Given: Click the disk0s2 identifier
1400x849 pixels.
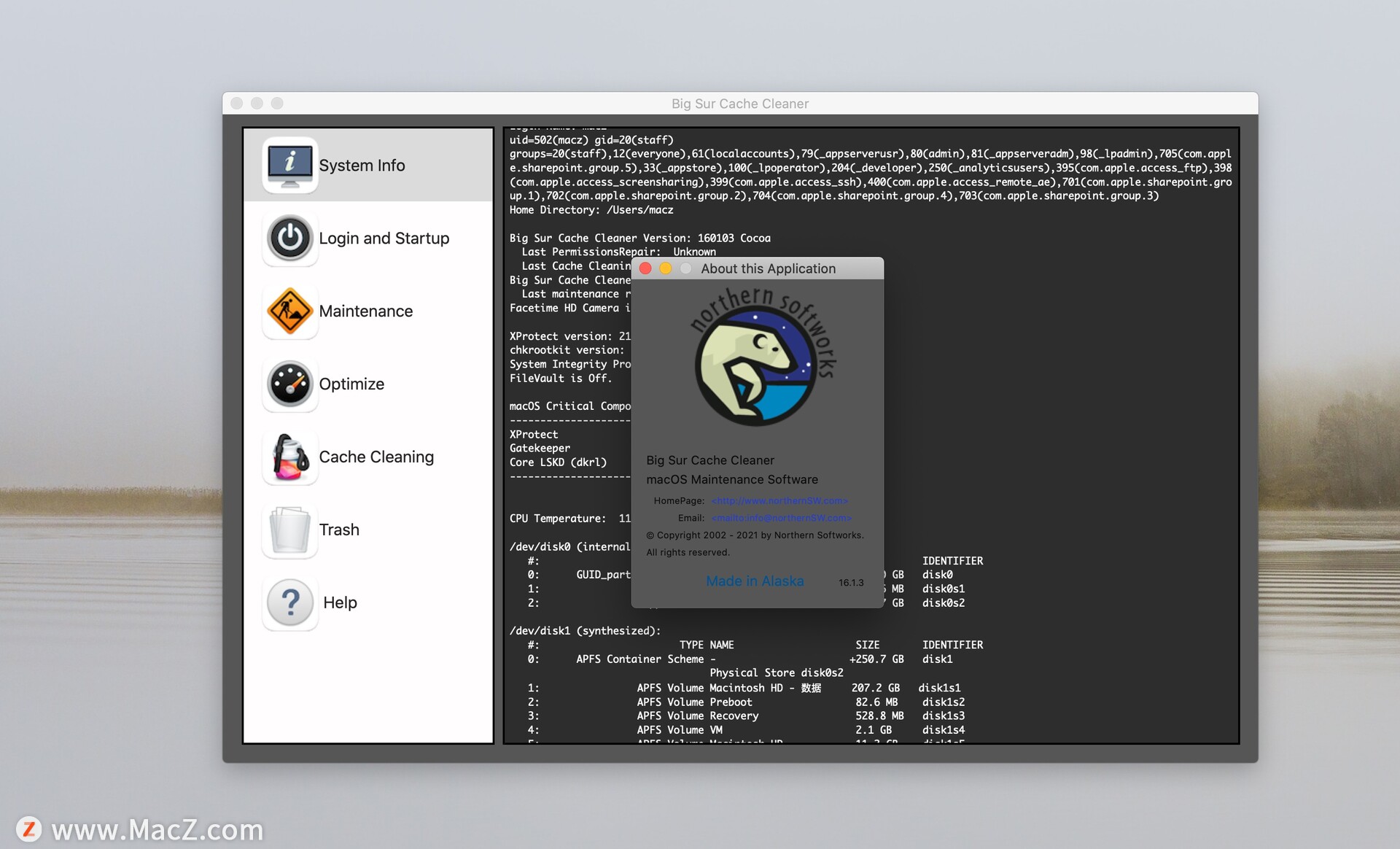Looking at the screenshot, I should point(944,603).
